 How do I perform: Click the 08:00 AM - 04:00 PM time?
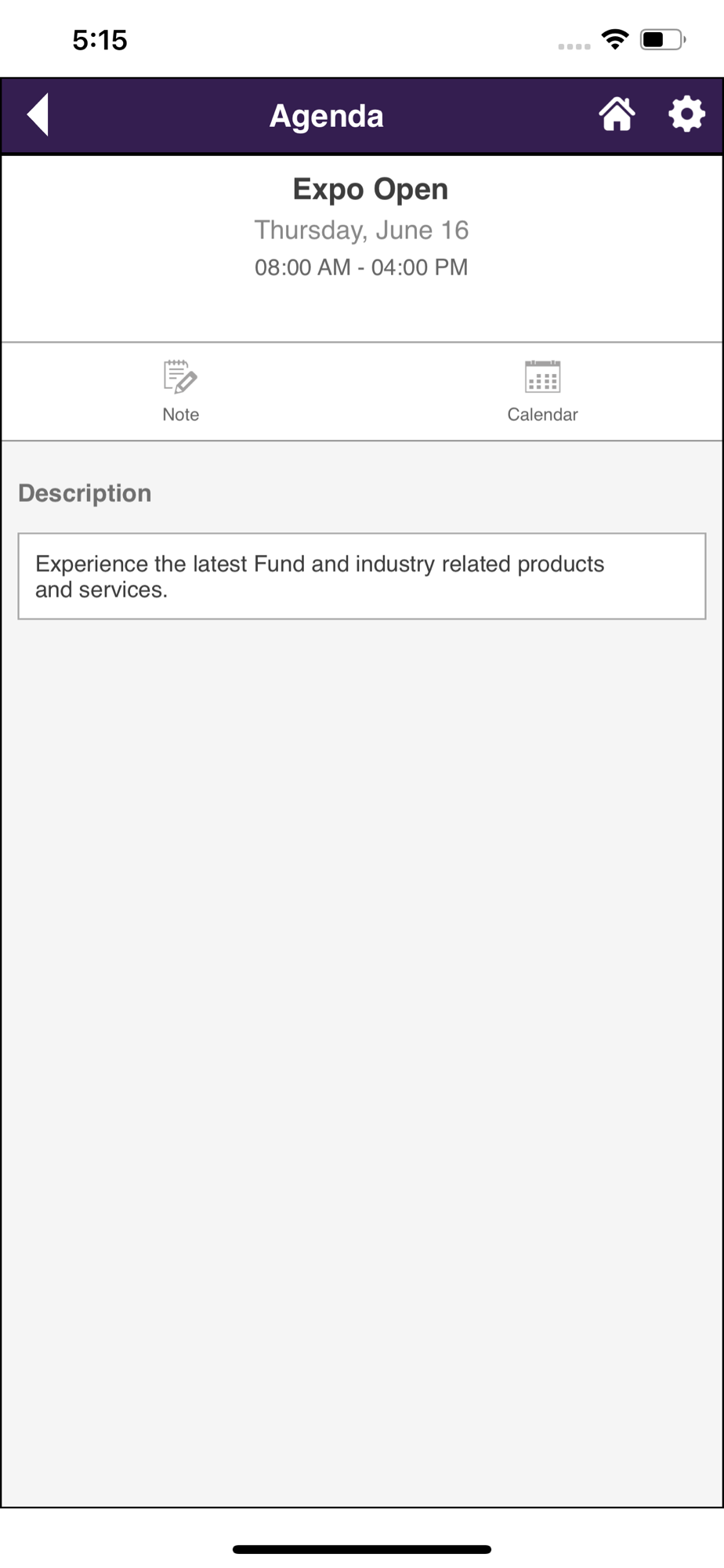pos(361,267)
